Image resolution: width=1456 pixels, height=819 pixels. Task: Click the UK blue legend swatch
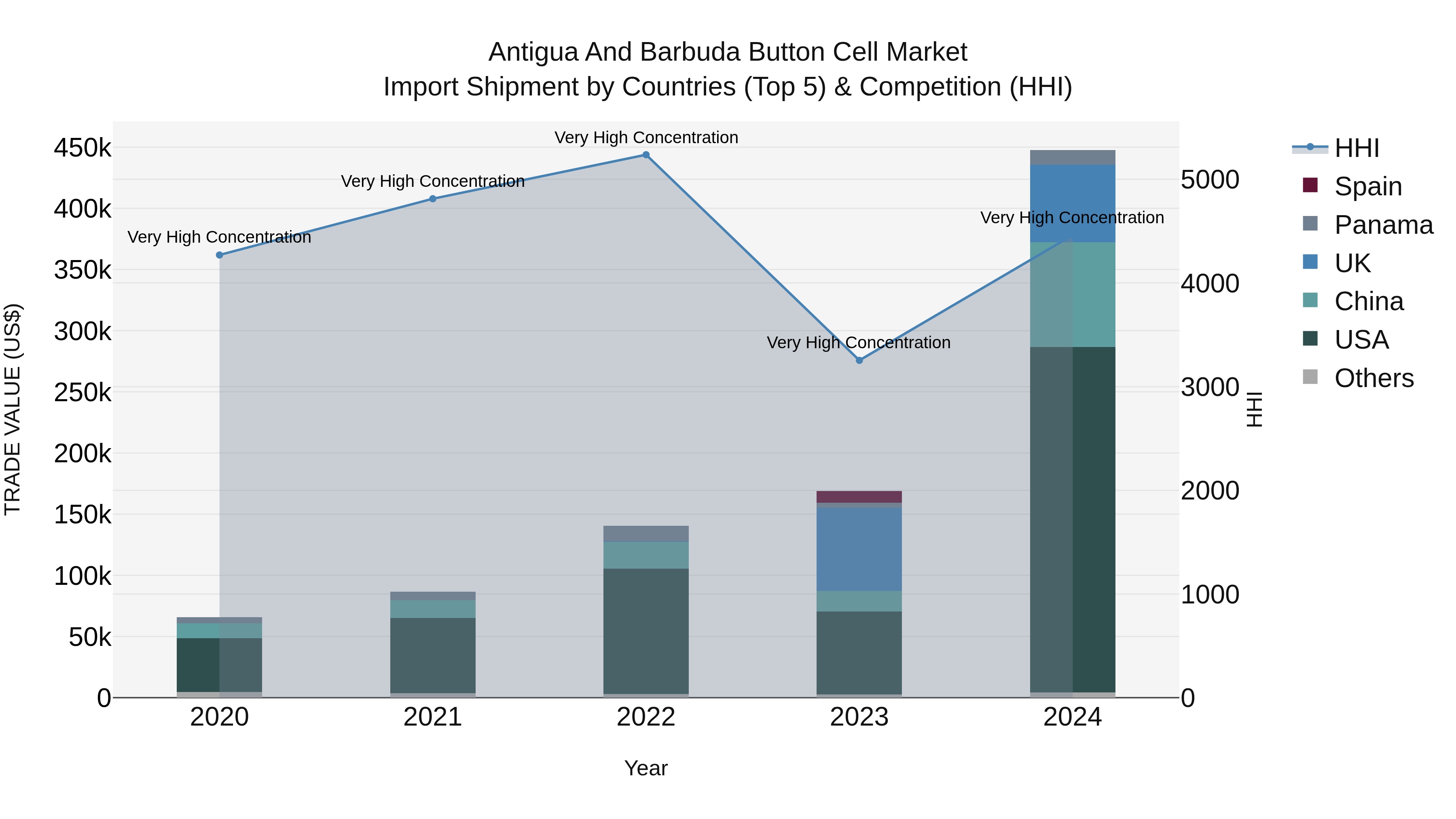coord(1310,262)
